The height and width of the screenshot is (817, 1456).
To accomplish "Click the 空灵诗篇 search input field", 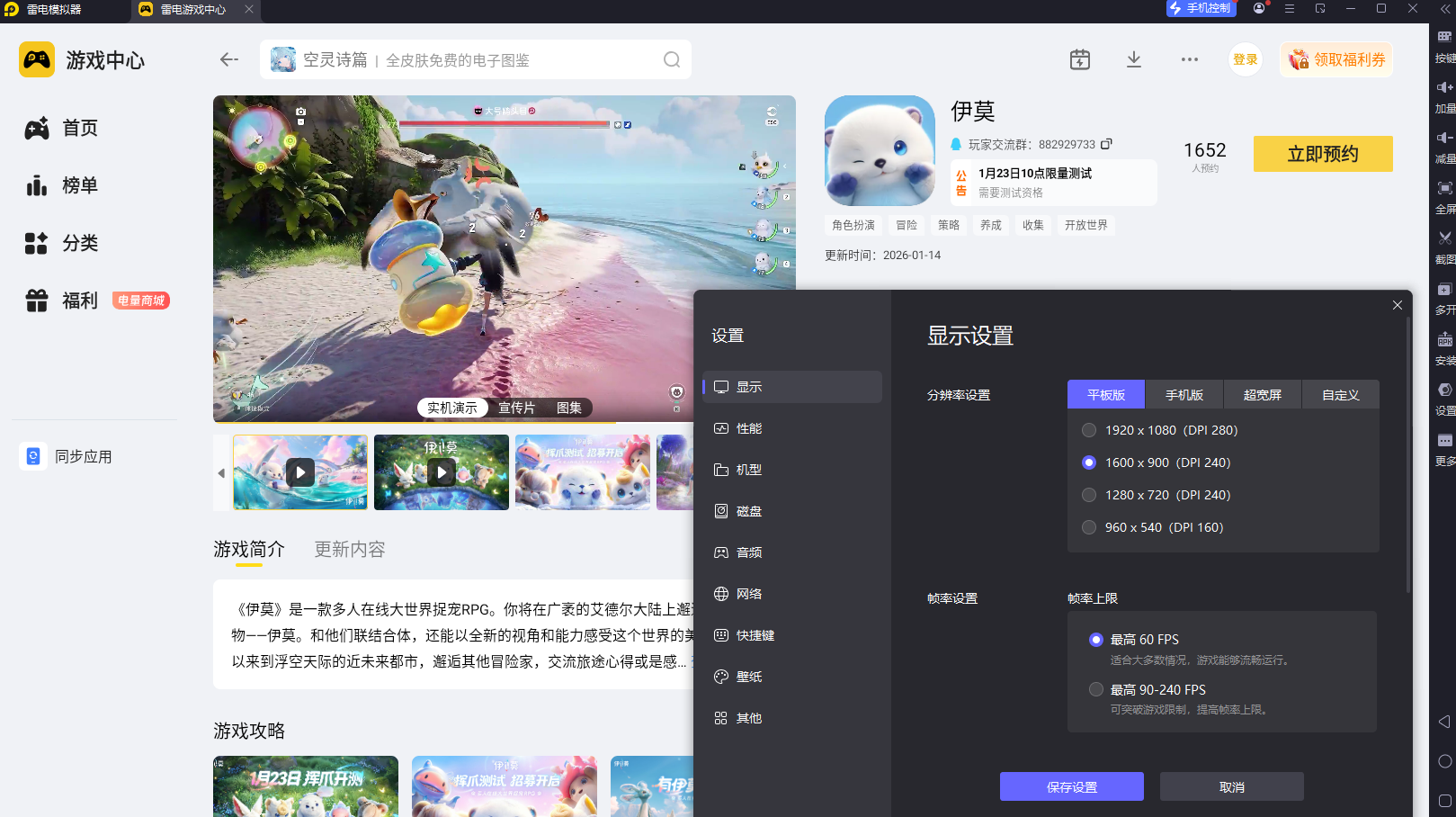I will 476,59.
